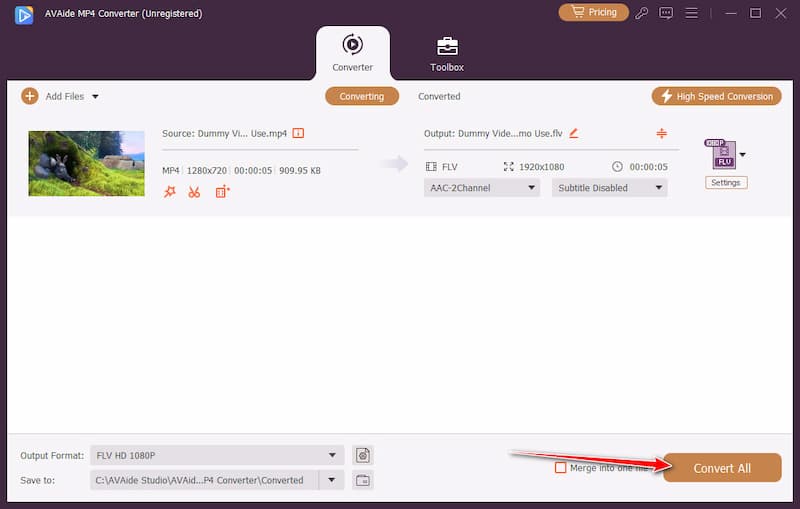Rename output file with pencil icon
The width and height of the screenshot is (800, 509).
coord(574,133)
